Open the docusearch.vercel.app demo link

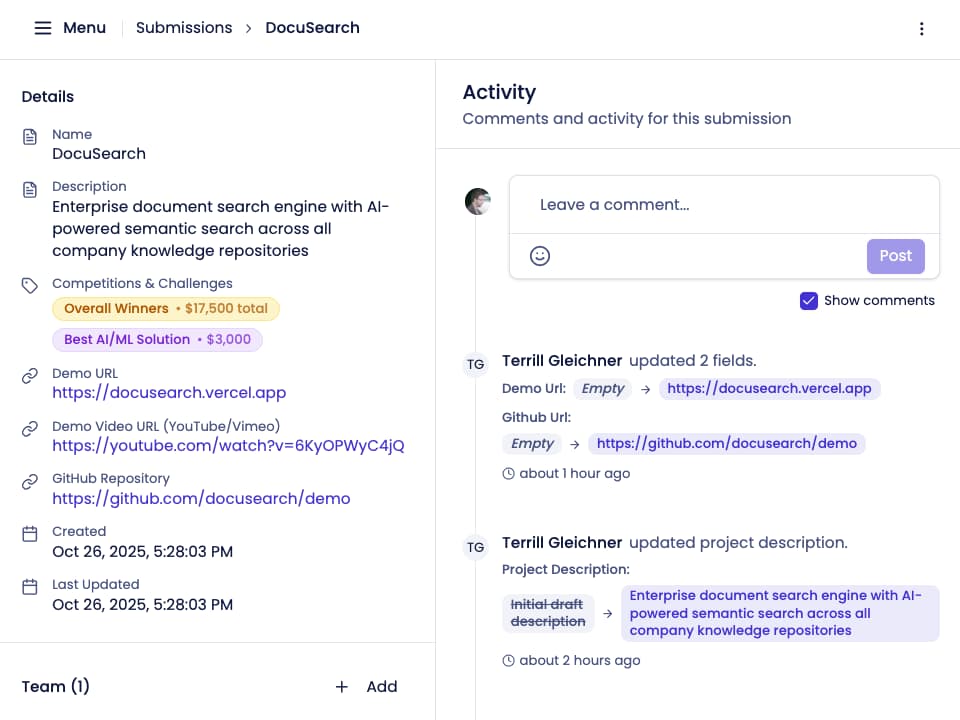pos(169,392)
